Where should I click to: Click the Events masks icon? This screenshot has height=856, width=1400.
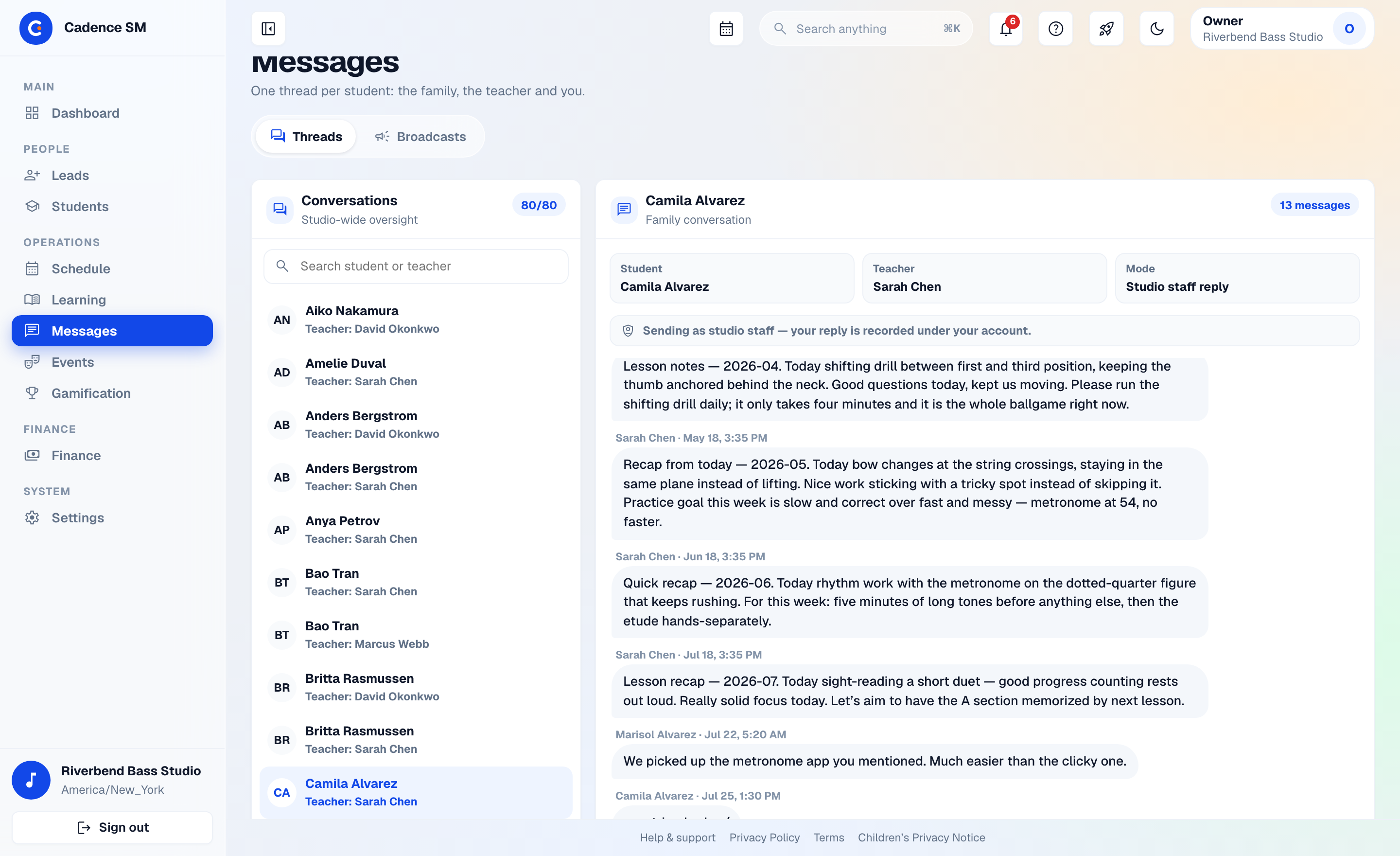pos(33,362)
